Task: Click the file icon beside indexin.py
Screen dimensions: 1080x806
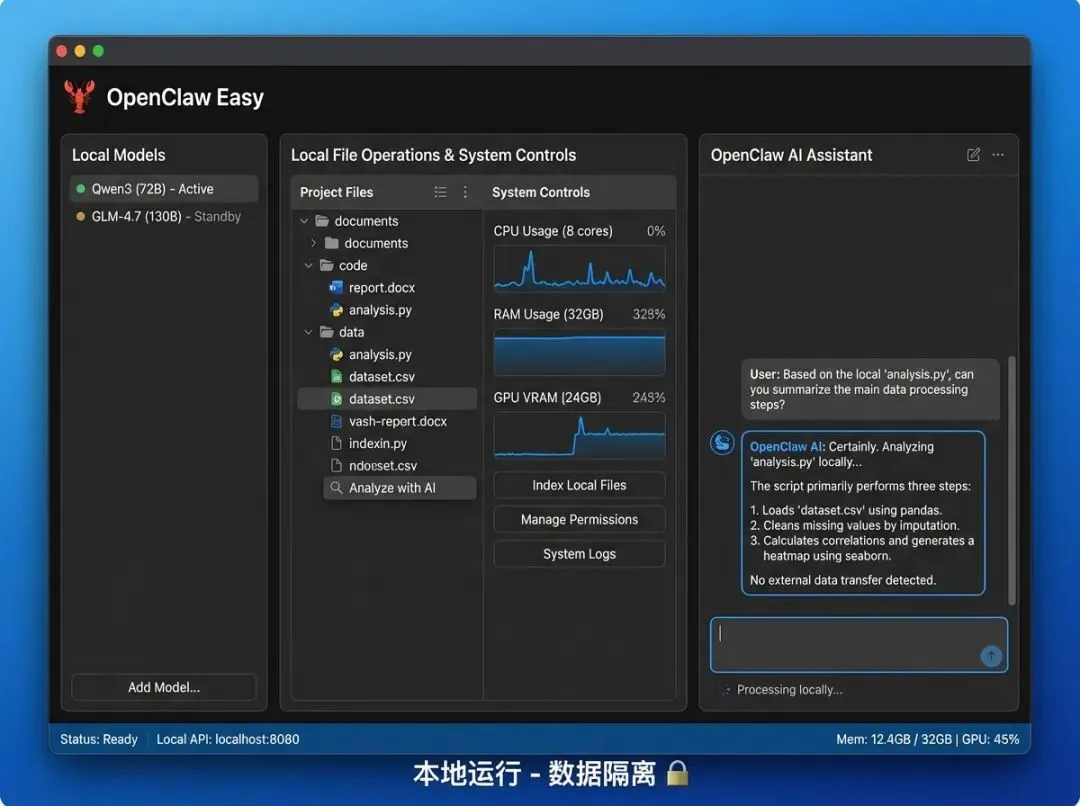Action: pyautogui.click(x=336, y=443)
